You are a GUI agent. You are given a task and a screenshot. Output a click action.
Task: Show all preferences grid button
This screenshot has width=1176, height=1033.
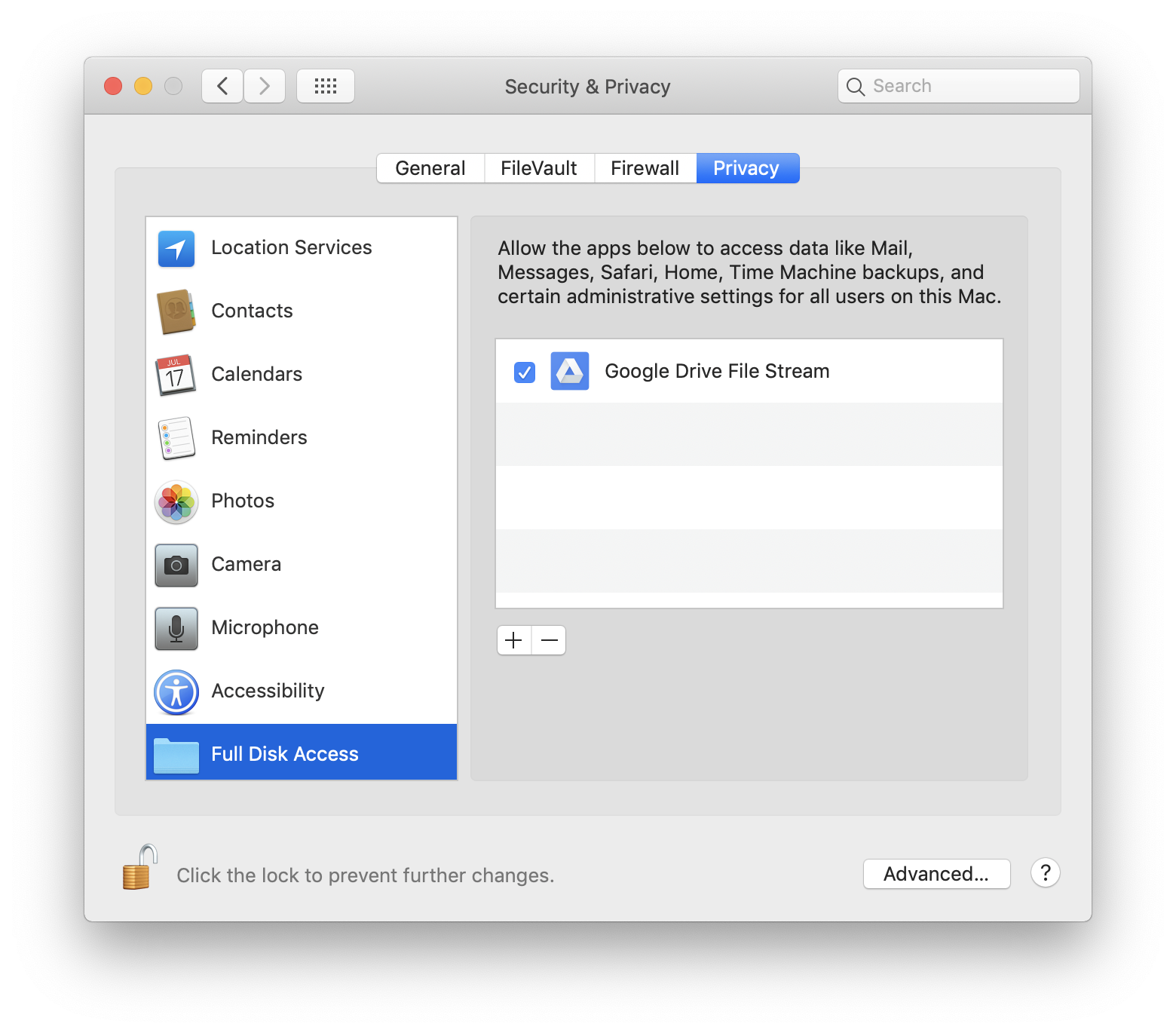click(x=326, y=86)
